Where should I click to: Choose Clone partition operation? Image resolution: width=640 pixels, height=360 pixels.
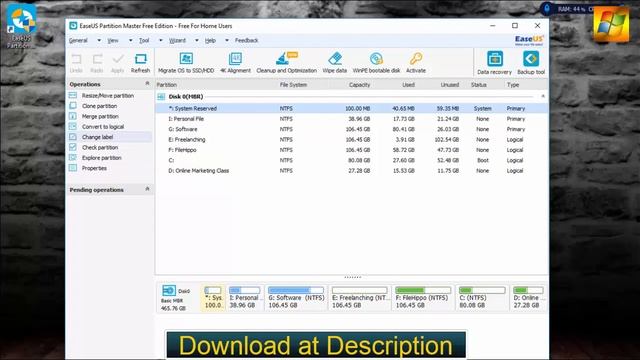coord(100,106)
